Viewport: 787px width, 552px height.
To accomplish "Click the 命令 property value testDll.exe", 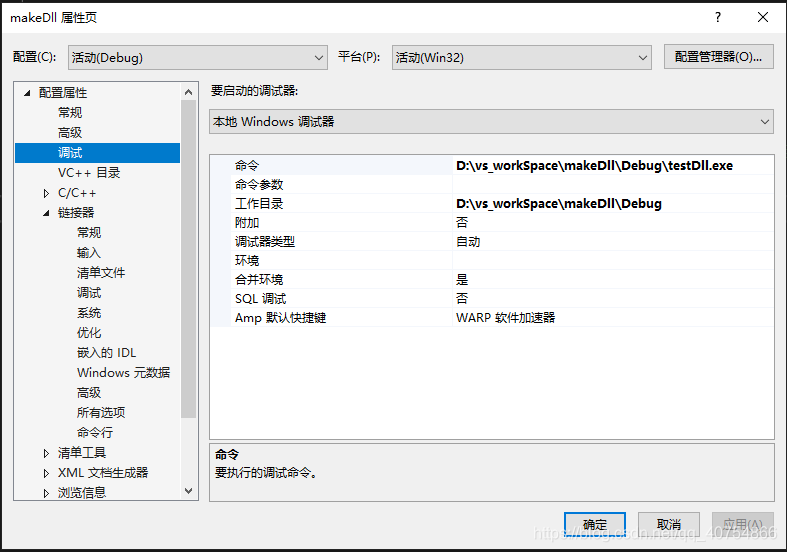I will point(594,166).
